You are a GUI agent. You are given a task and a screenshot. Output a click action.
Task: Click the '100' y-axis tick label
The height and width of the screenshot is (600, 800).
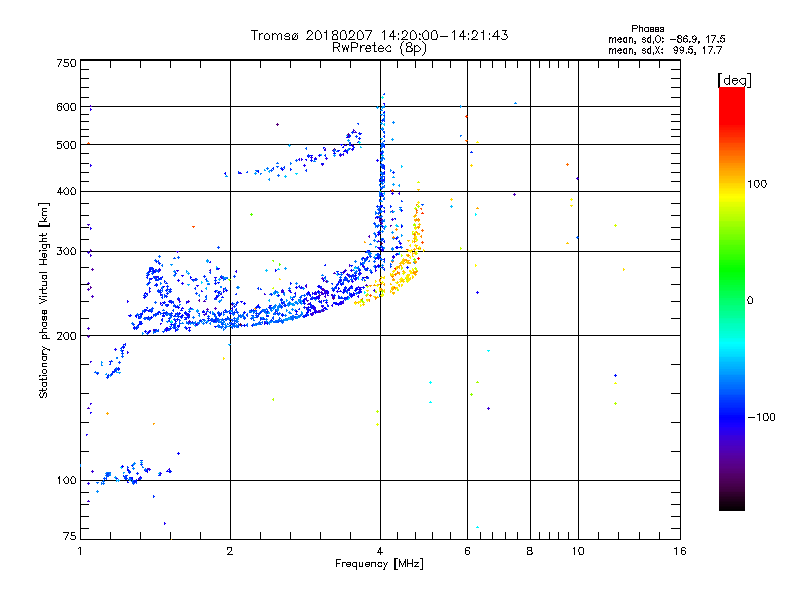(66, 480)
